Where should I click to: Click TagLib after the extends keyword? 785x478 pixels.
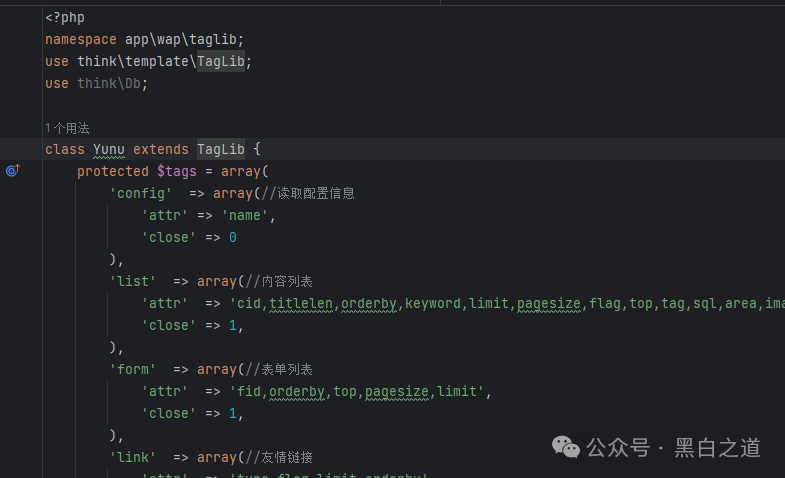coord(221,149)
